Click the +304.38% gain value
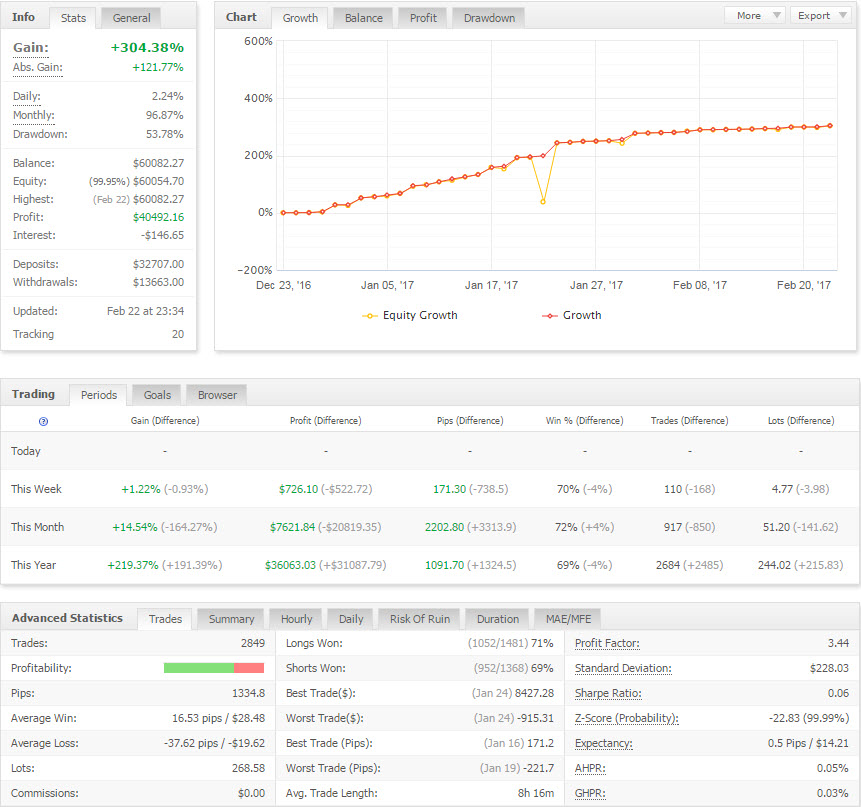This screenshot has height=807, width=861. 147,48
